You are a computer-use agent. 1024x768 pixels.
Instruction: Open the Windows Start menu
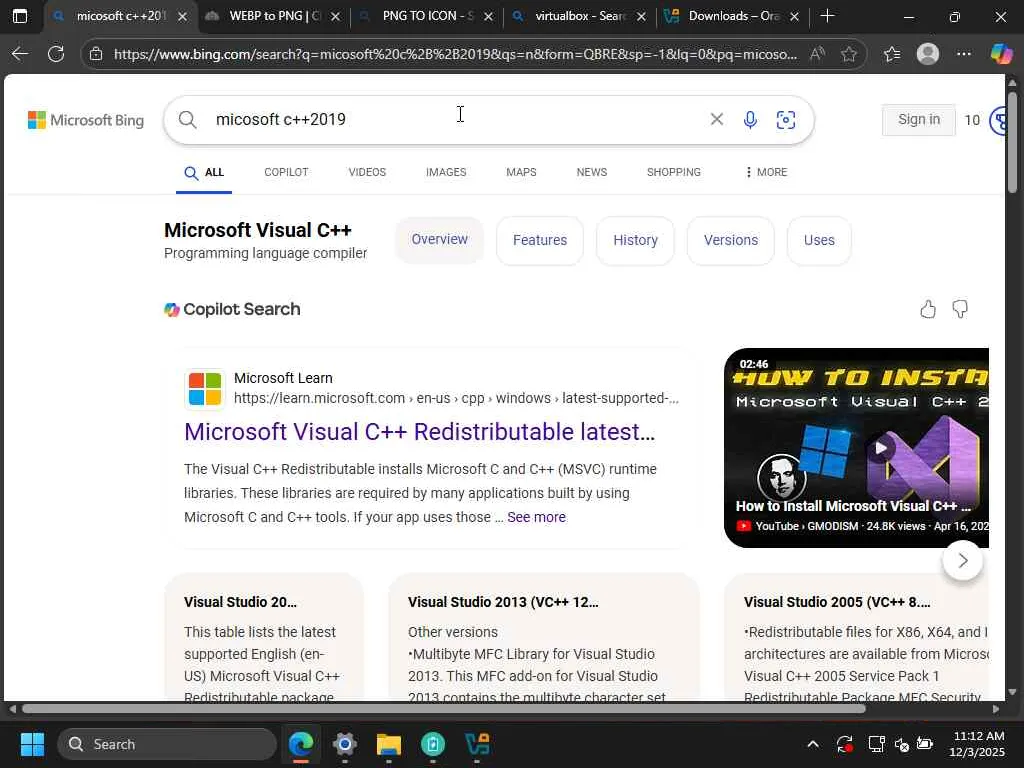tap(32, 744)
